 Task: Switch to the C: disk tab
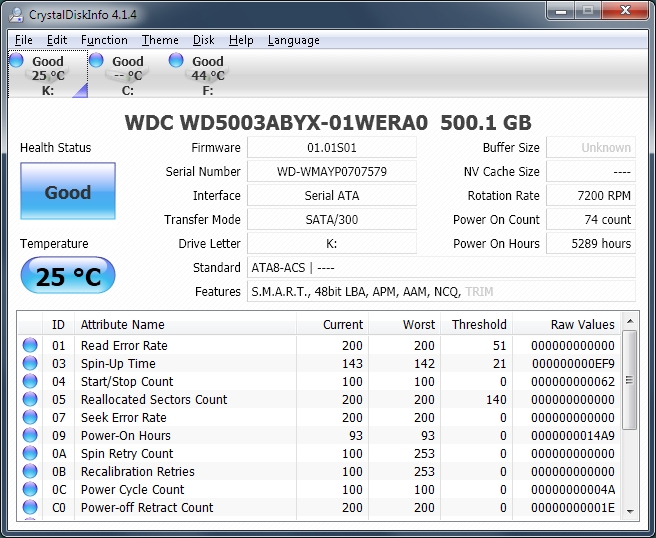pos(128,74)
